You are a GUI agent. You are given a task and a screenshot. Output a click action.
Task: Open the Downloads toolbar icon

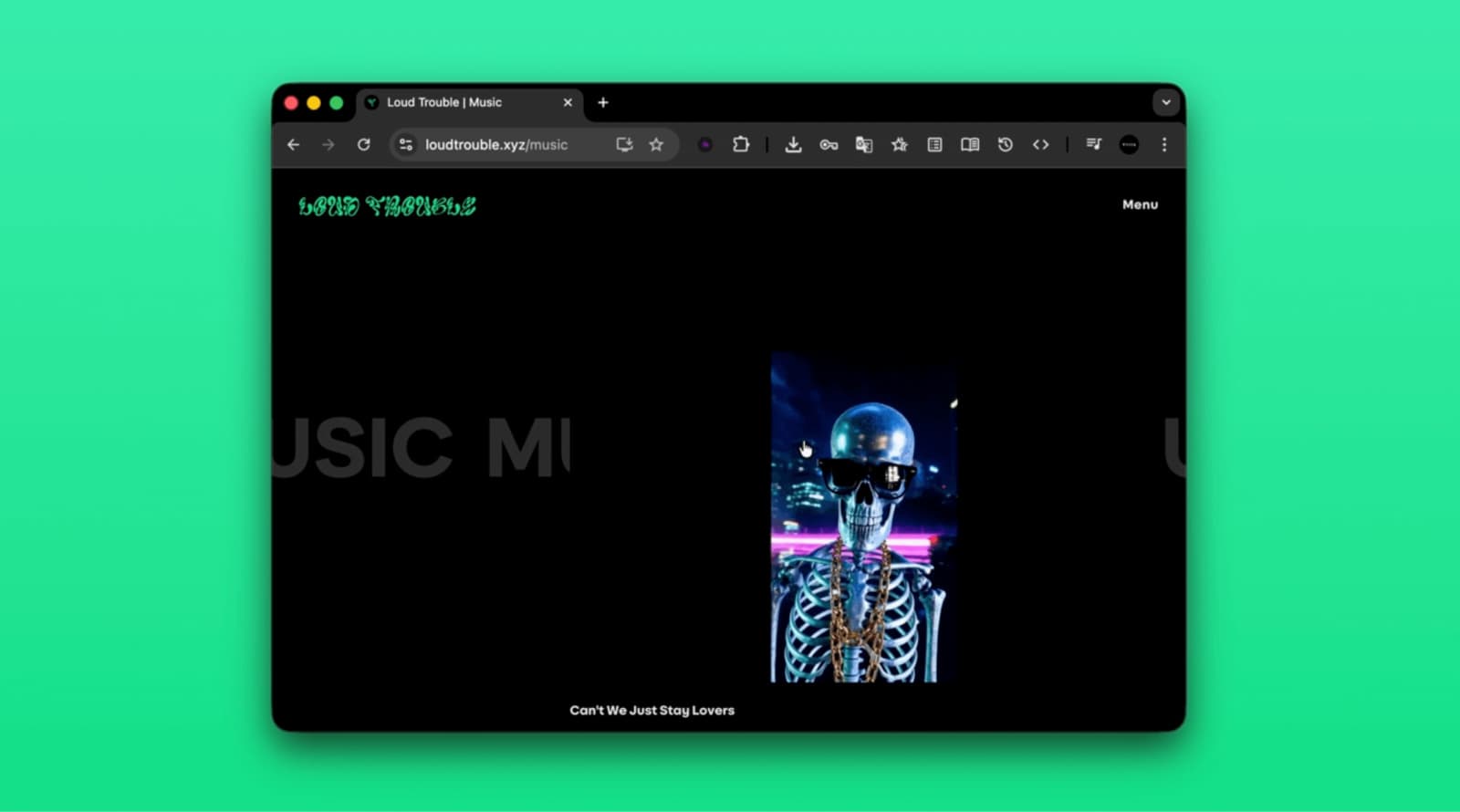tap(793, 144)
